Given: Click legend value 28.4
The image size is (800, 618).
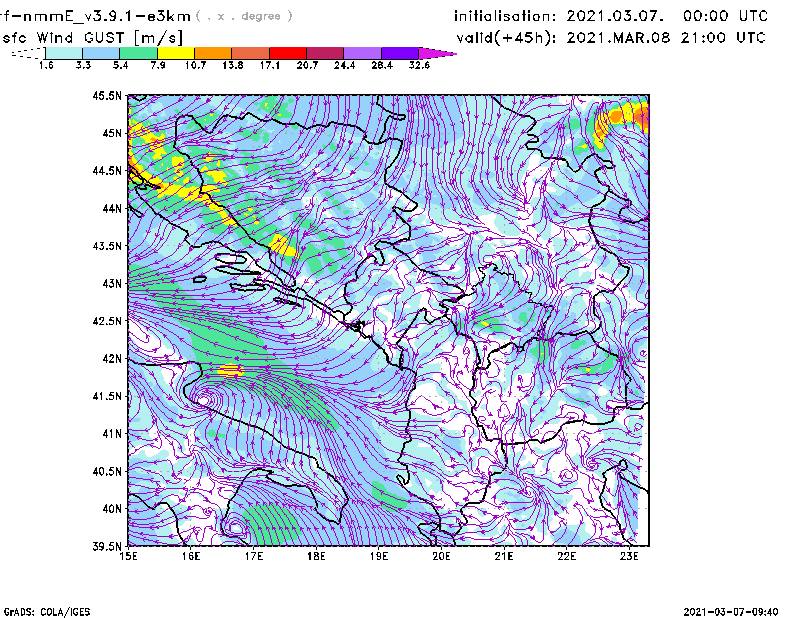Looking at the screenshot, I should coord(382,65).
